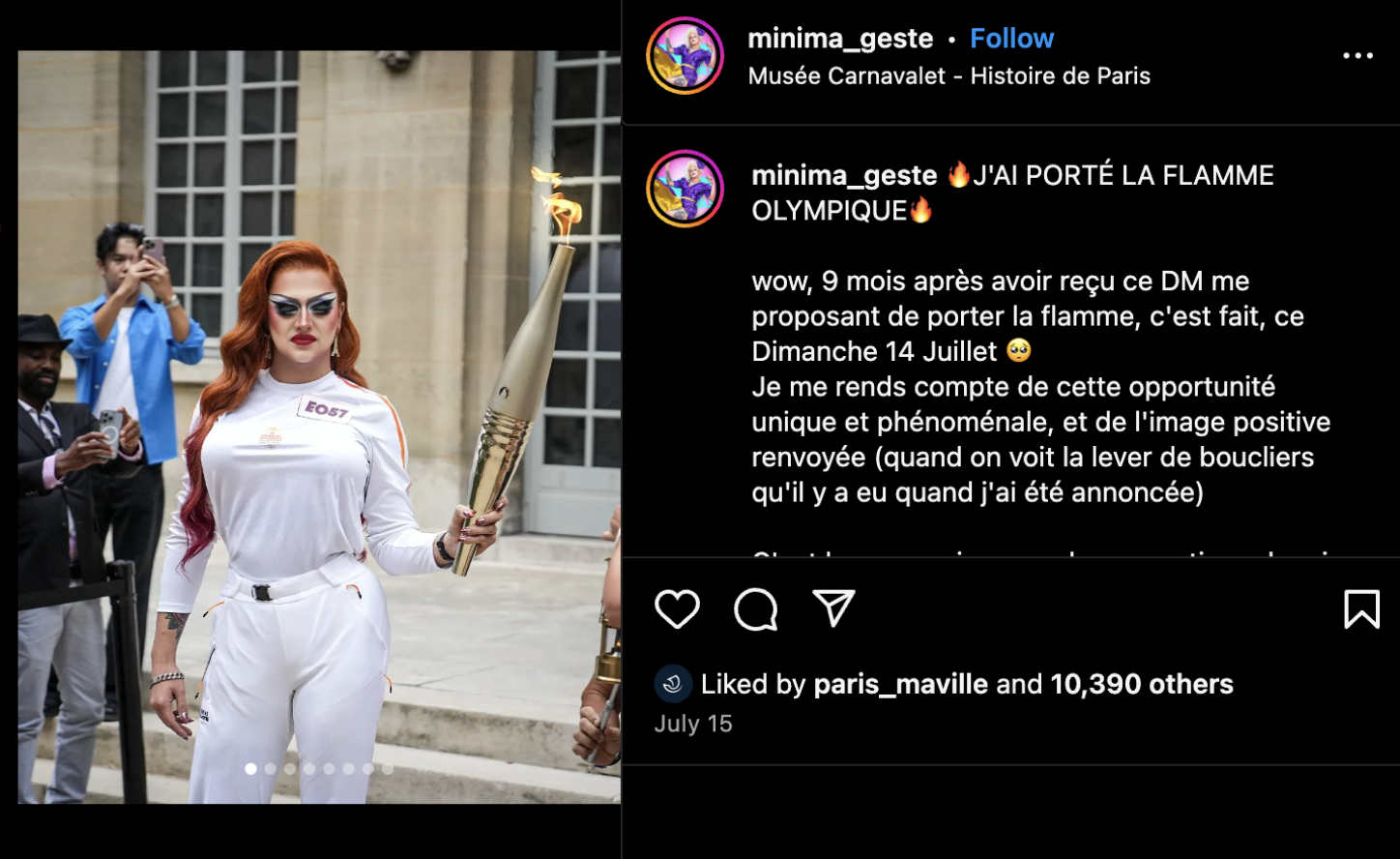Open the July 15 post timestamp
The width and height of the screenshot is (1400, 859).
coord(693,724)
